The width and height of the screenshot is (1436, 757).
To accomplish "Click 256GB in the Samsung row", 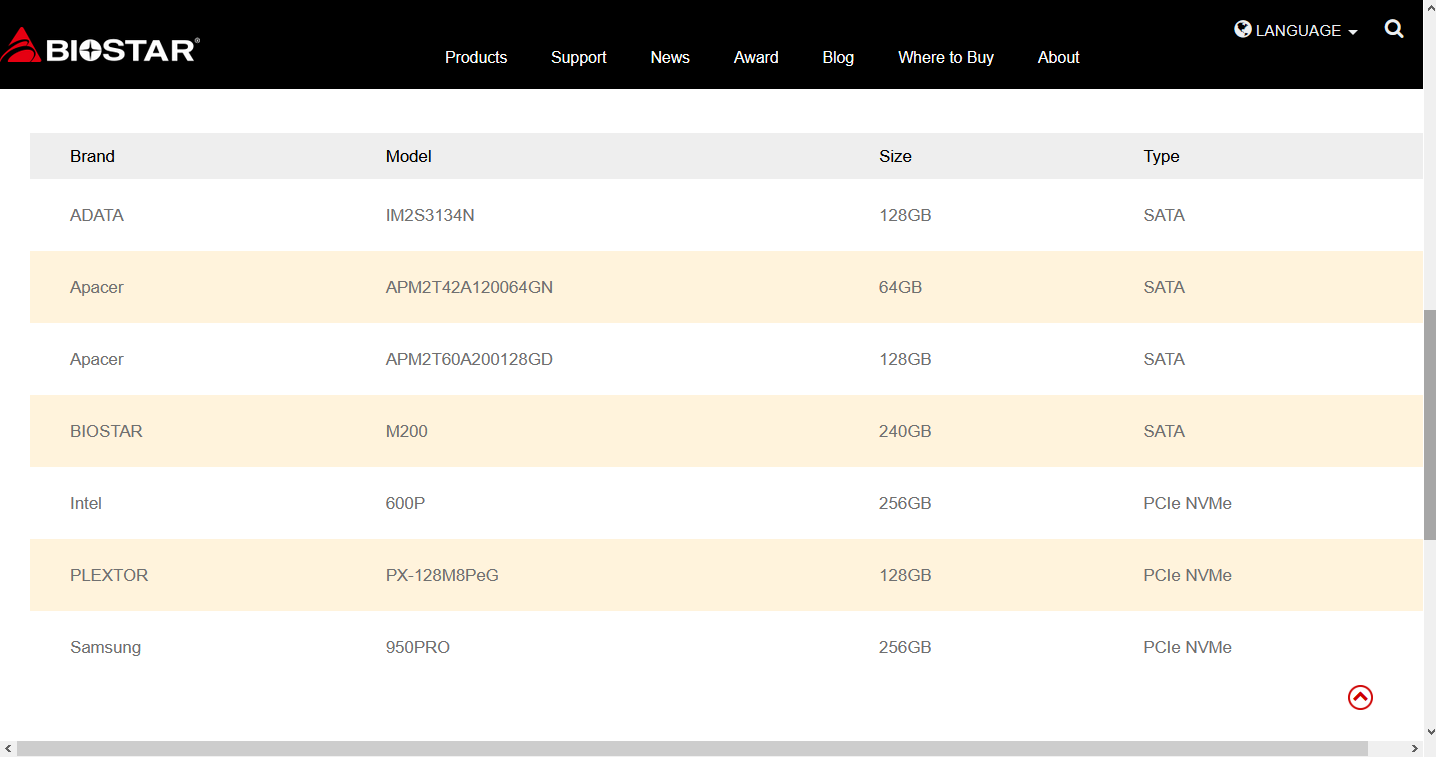I will tap(905, 647).
